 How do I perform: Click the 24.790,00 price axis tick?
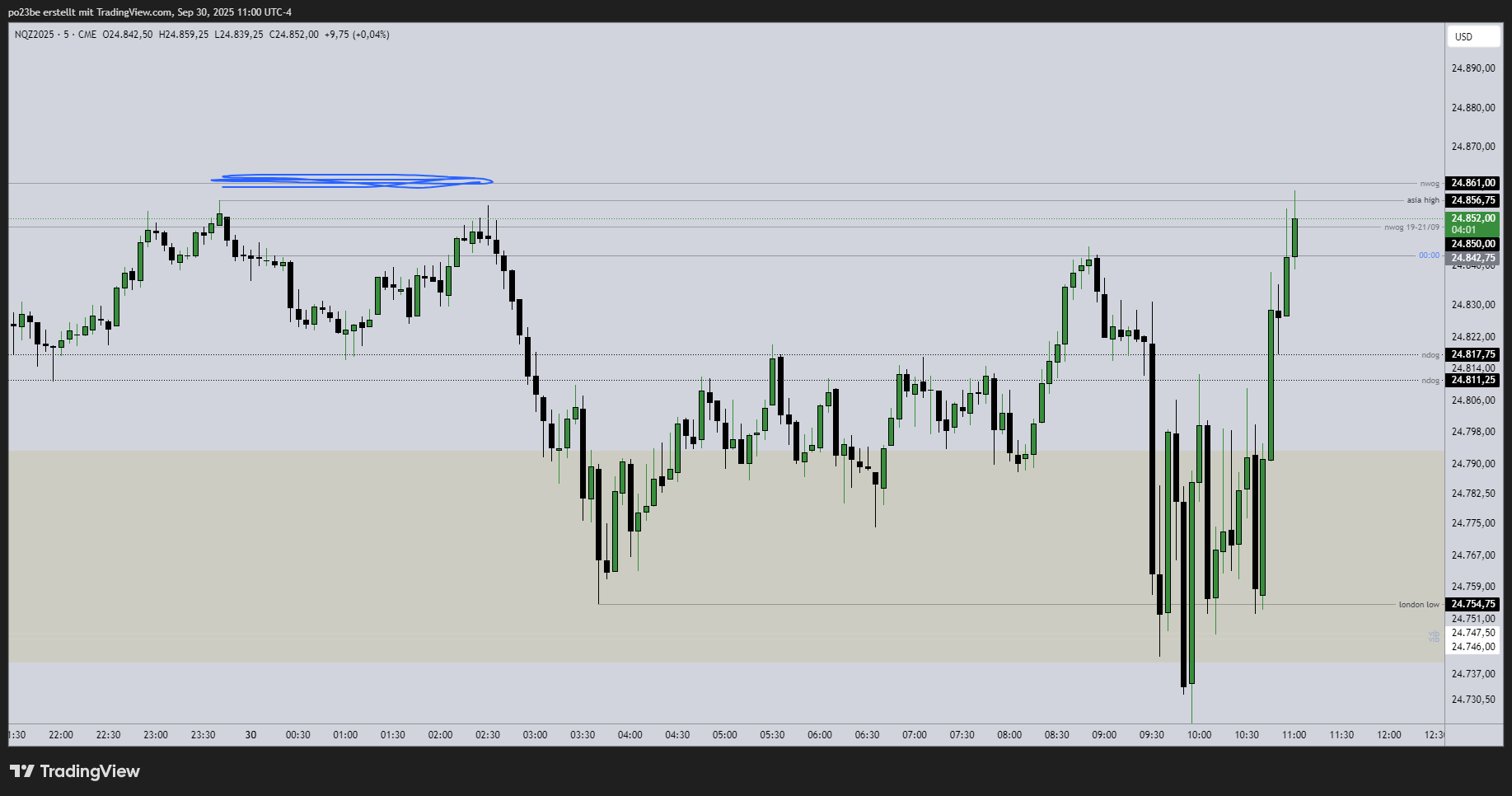[x=1472, y=464]
